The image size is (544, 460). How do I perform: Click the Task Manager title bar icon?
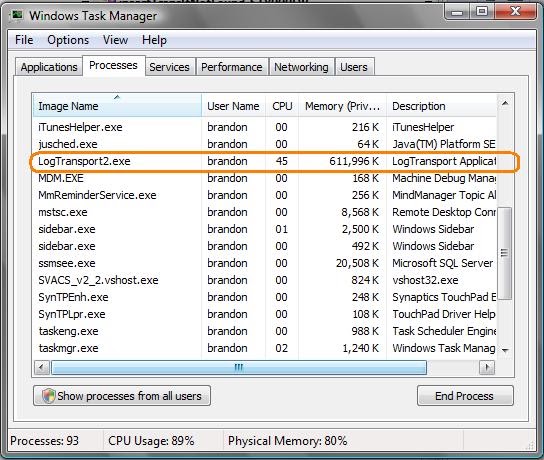click(x=16, y=16)
